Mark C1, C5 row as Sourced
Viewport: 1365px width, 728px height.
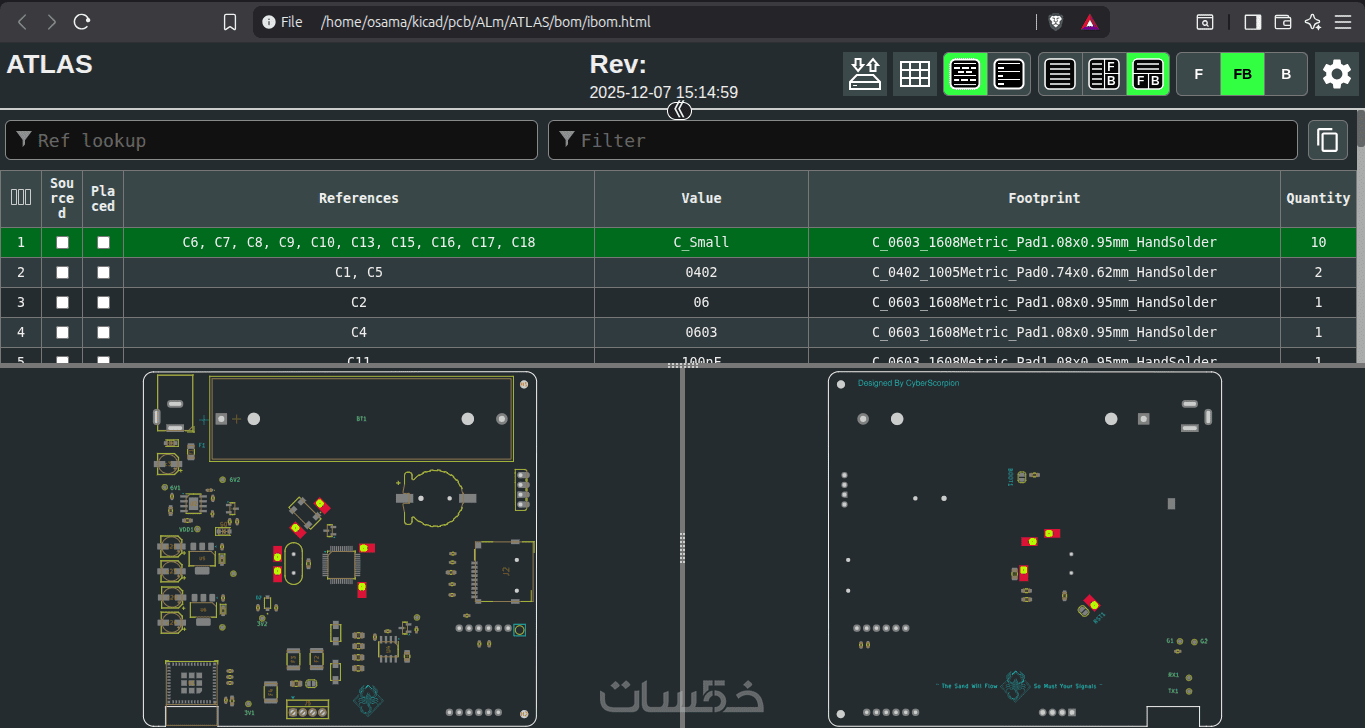point(62,272)
